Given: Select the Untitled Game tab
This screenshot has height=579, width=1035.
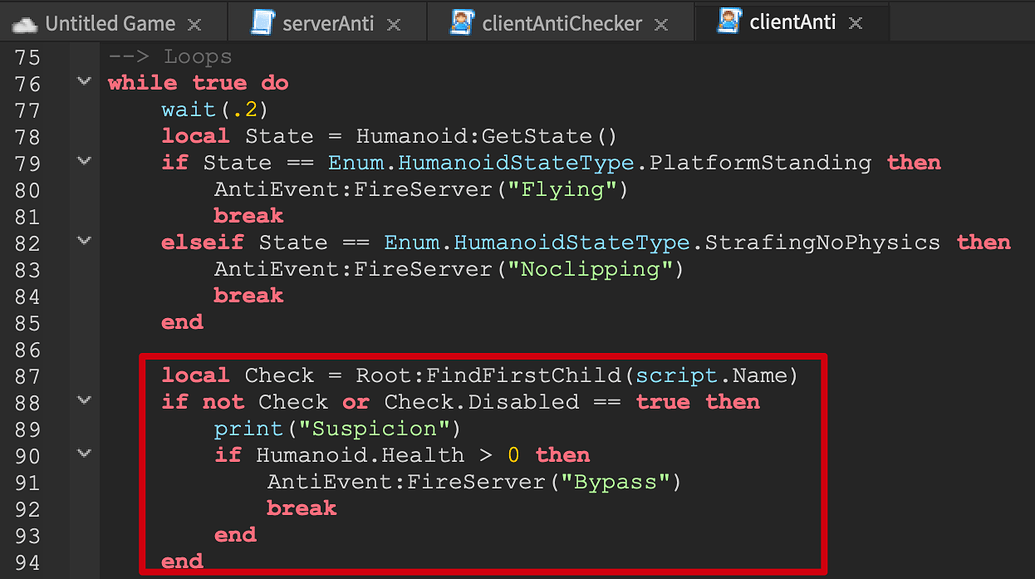Looking at the screenshot, I should pyautogui.click(x=110, y=22).
